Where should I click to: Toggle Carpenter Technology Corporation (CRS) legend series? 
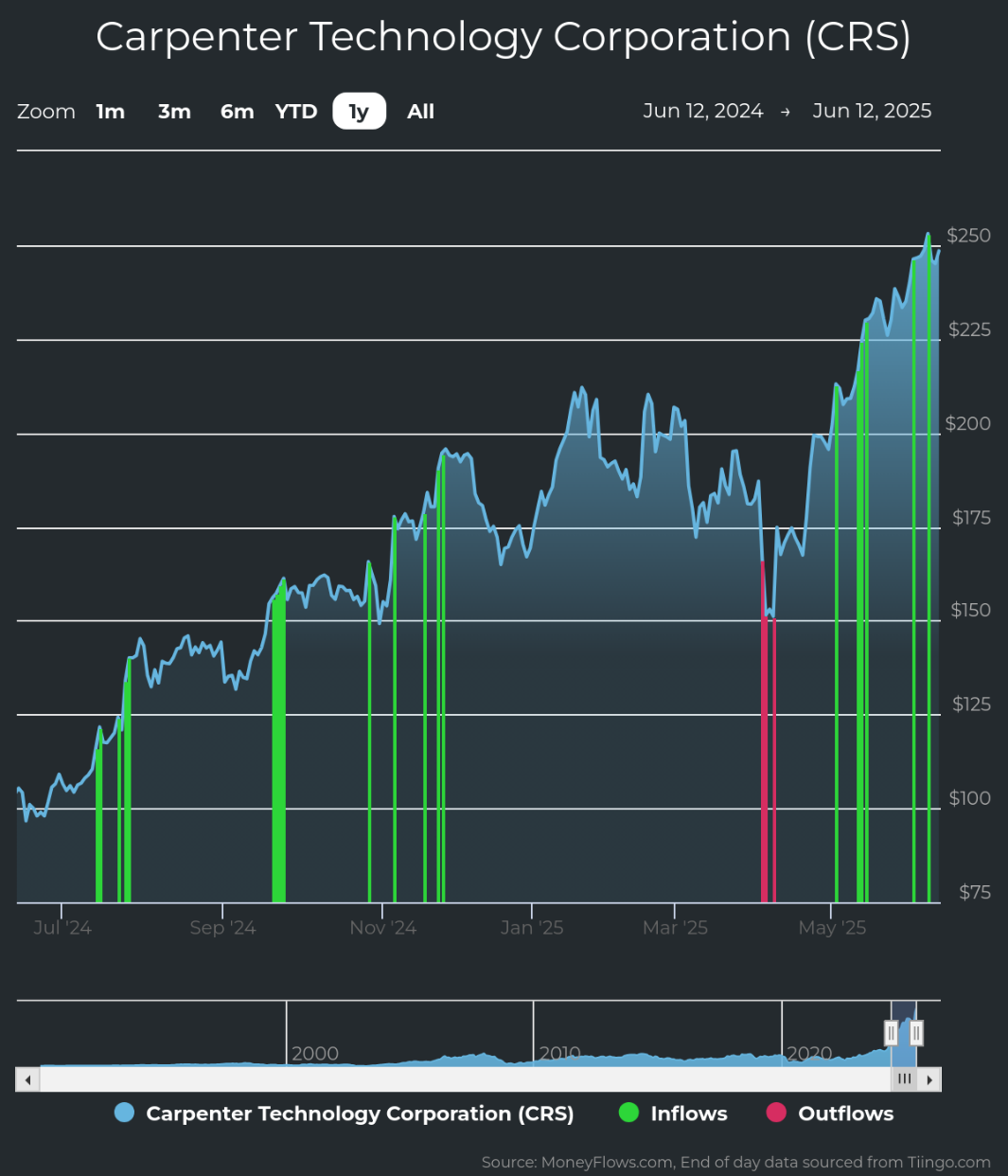(344, 1114)
